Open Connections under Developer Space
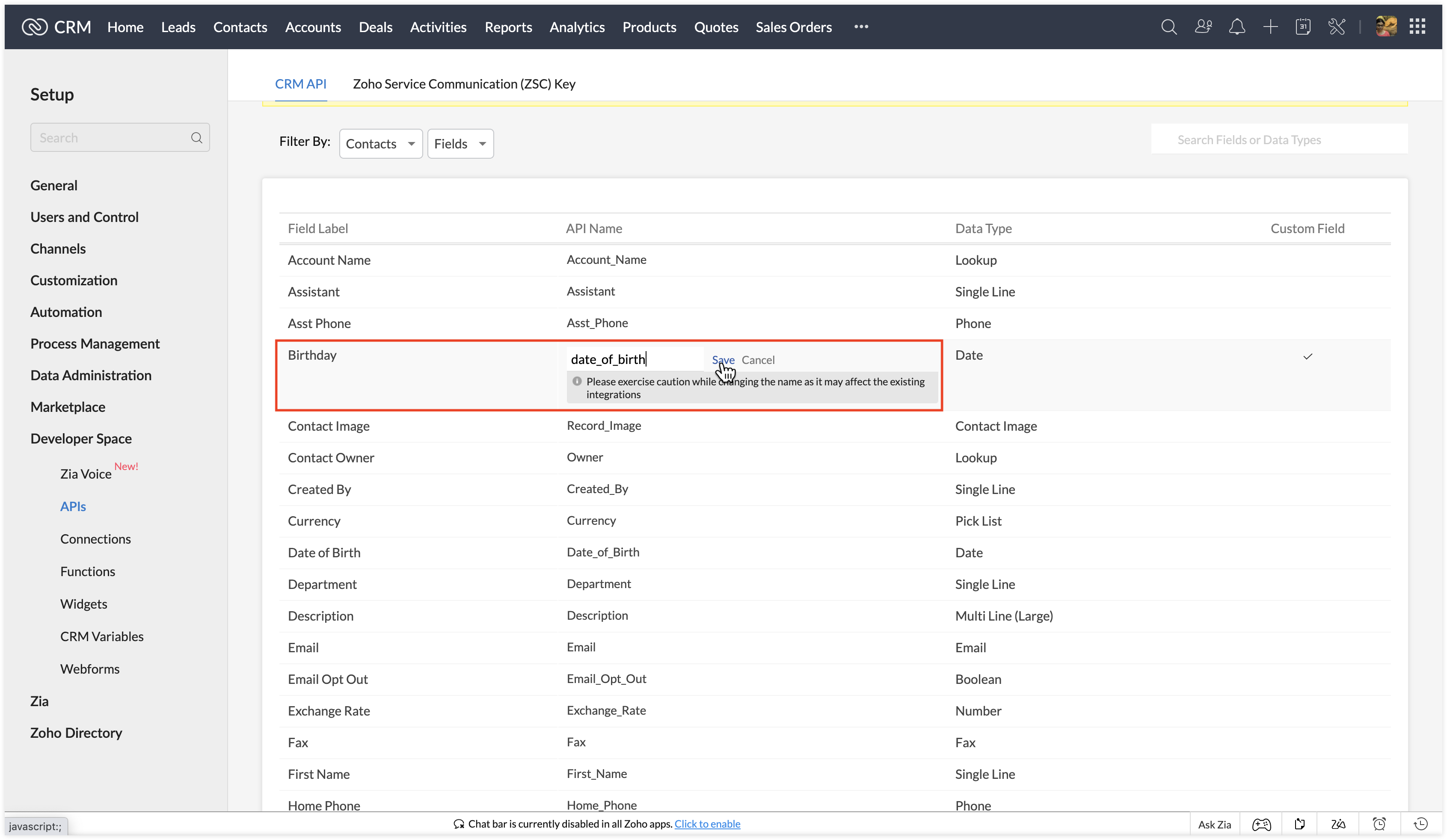This screenshot has width=1447, height=840. (x=95, y=538)
